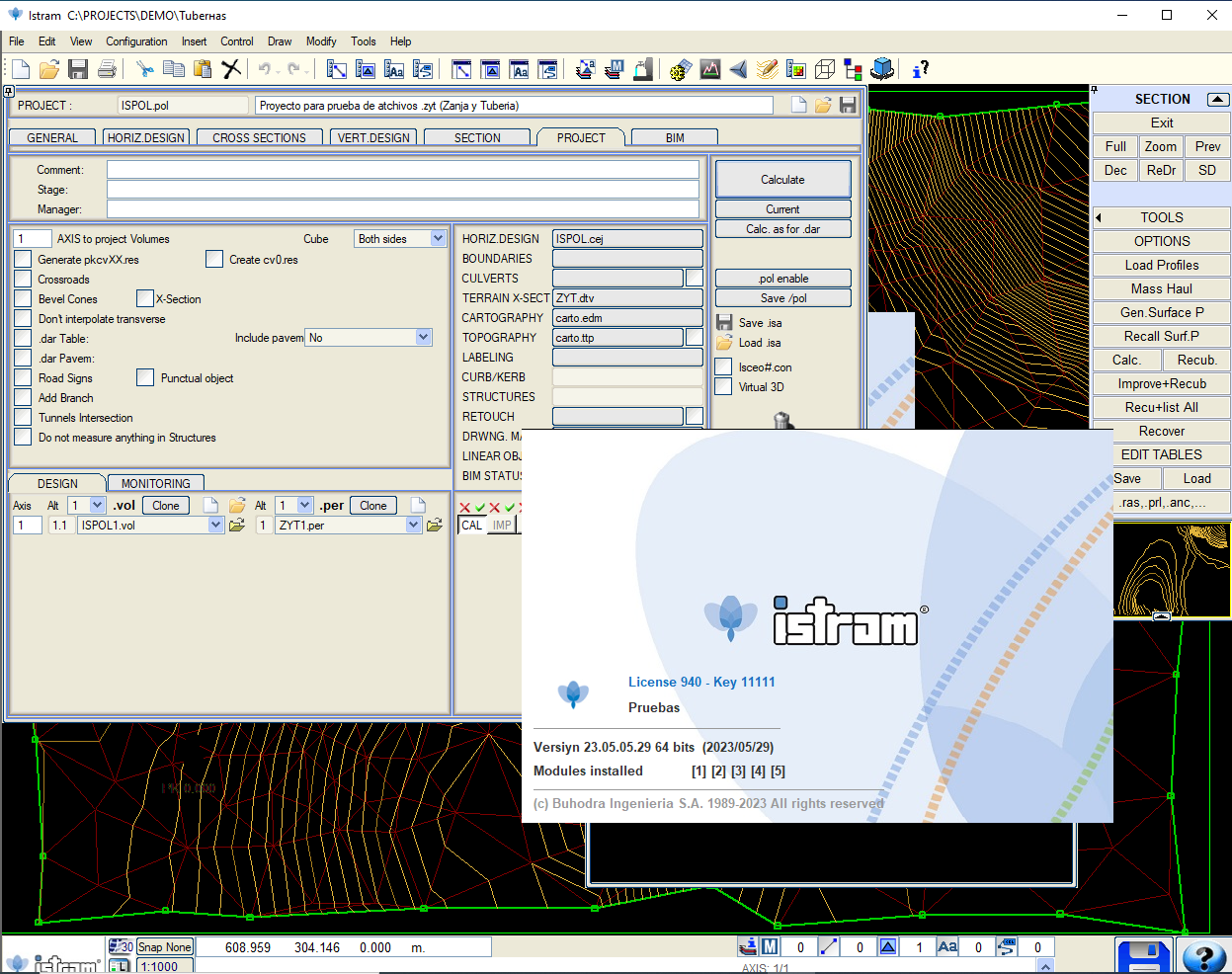
Task: Click the blue 3D box toolbar icon
Action: click(x=882, y=68)
